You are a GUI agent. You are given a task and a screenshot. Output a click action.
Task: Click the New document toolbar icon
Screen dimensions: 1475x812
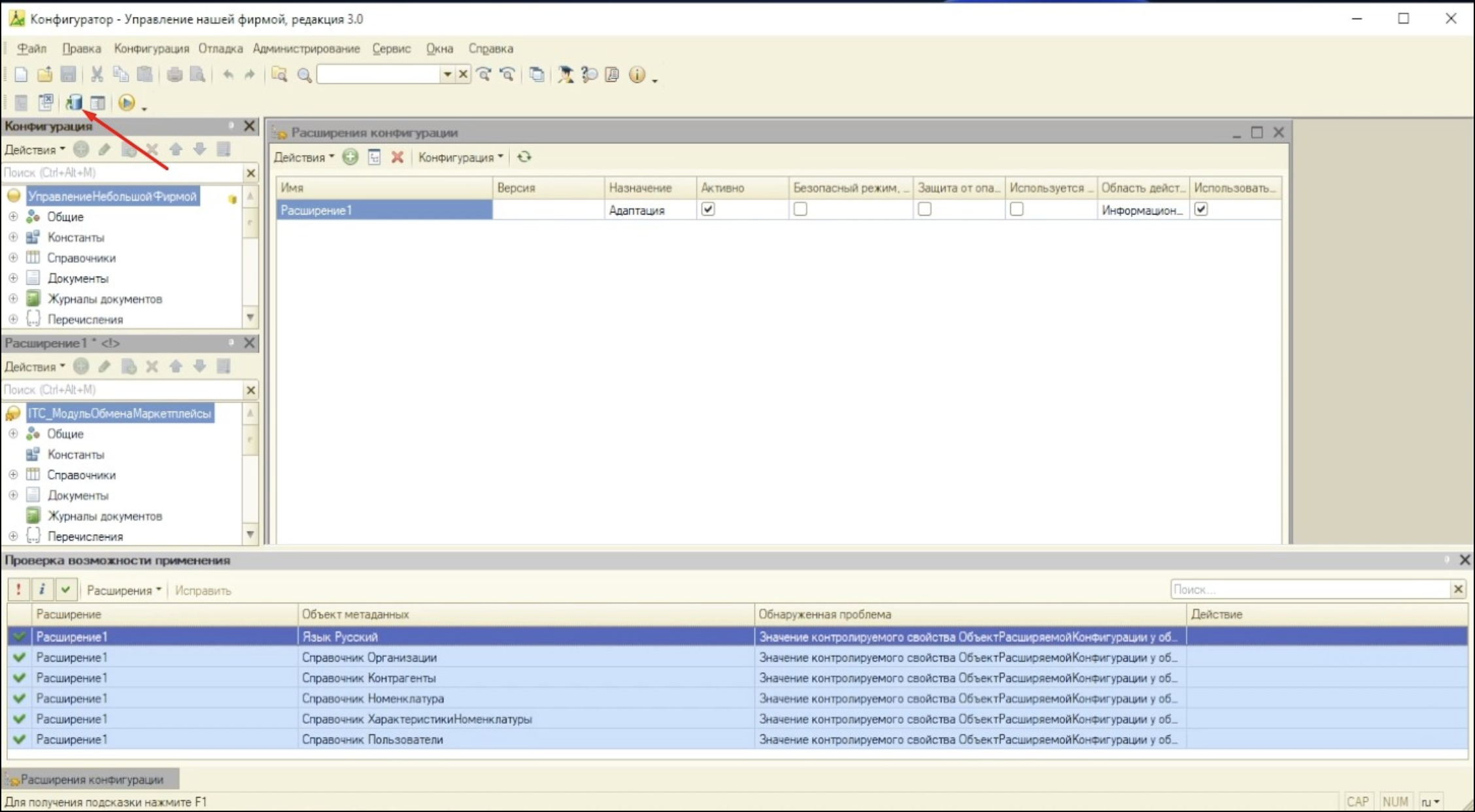[x=21, y=75]
